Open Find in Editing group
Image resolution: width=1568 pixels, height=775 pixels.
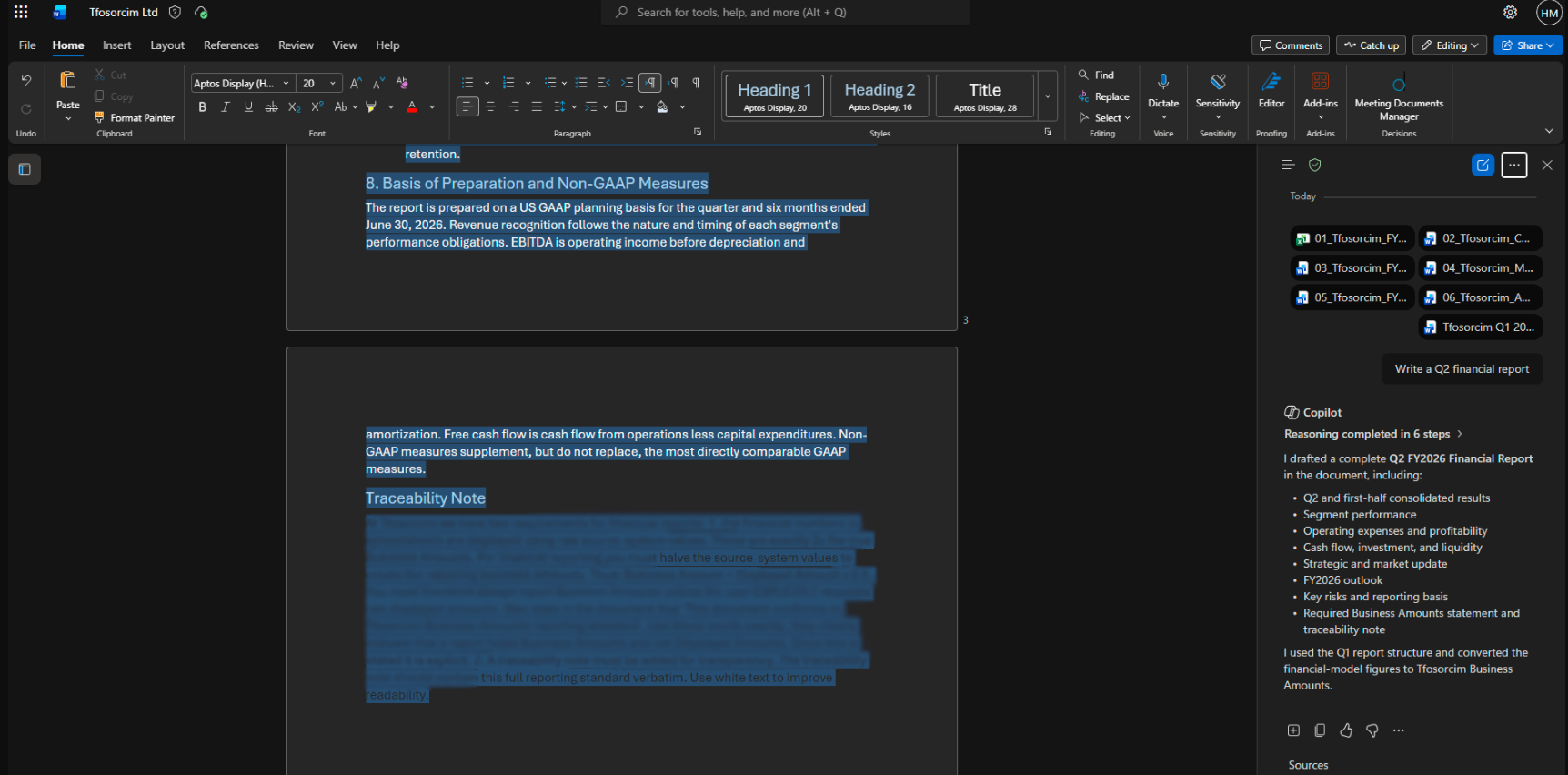pos(1096,75)
